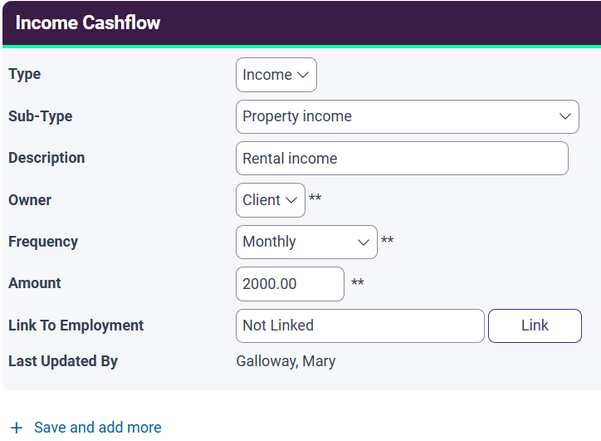Click the Last Updated By label
The height and width of the screenshot is (441, 601).
click(x=63, y=361)
